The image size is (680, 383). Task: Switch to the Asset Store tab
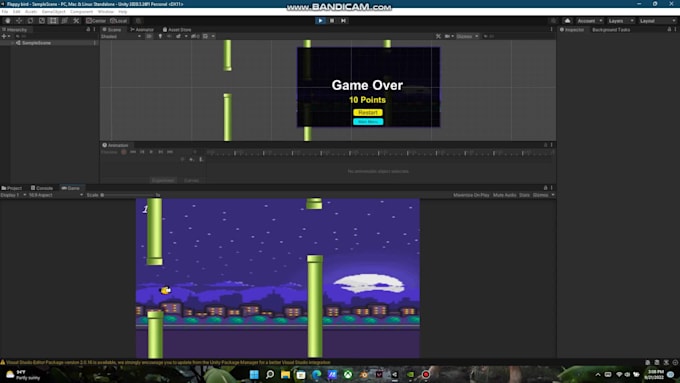177,29
